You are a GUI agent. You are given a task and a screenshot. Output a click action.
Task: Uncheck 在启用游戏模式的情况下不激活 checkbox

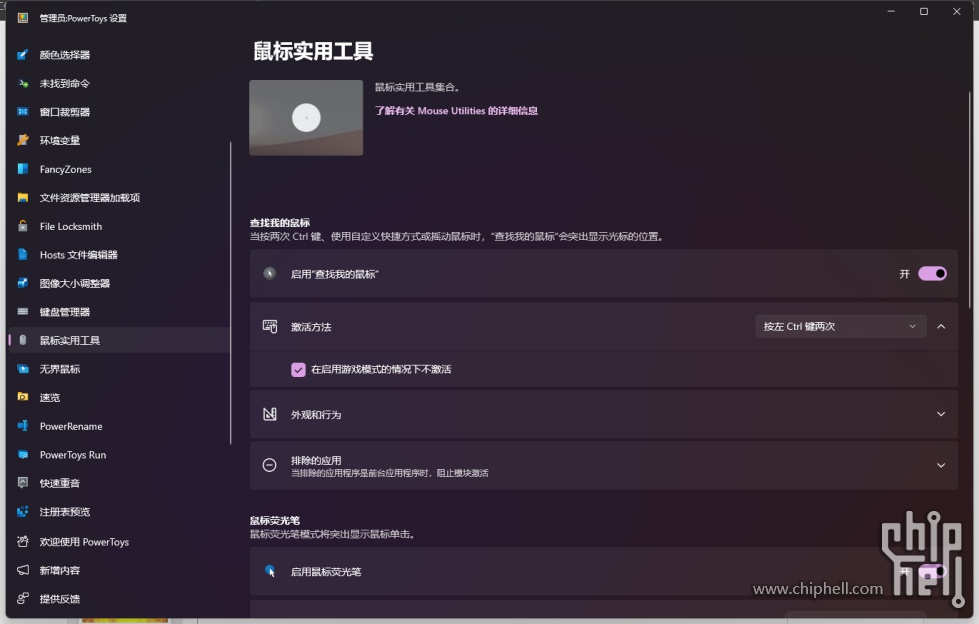click(x=298, y=369)
